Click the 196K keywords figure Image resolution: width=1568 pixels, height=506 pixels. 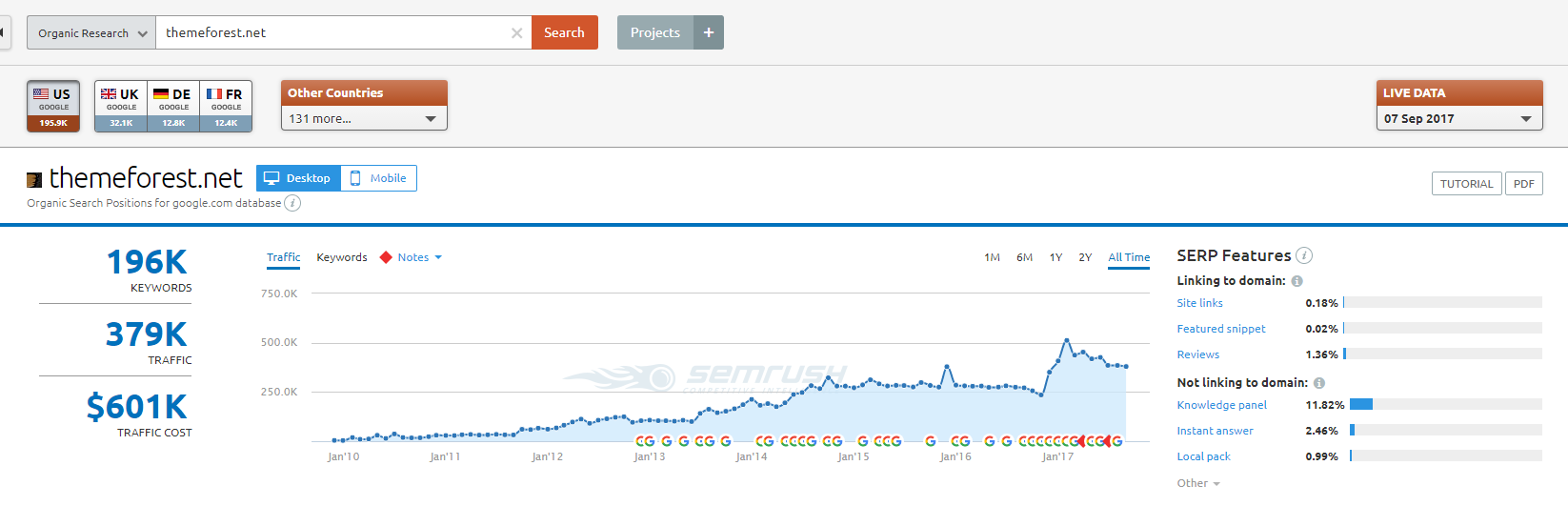(x=147, y=262)
